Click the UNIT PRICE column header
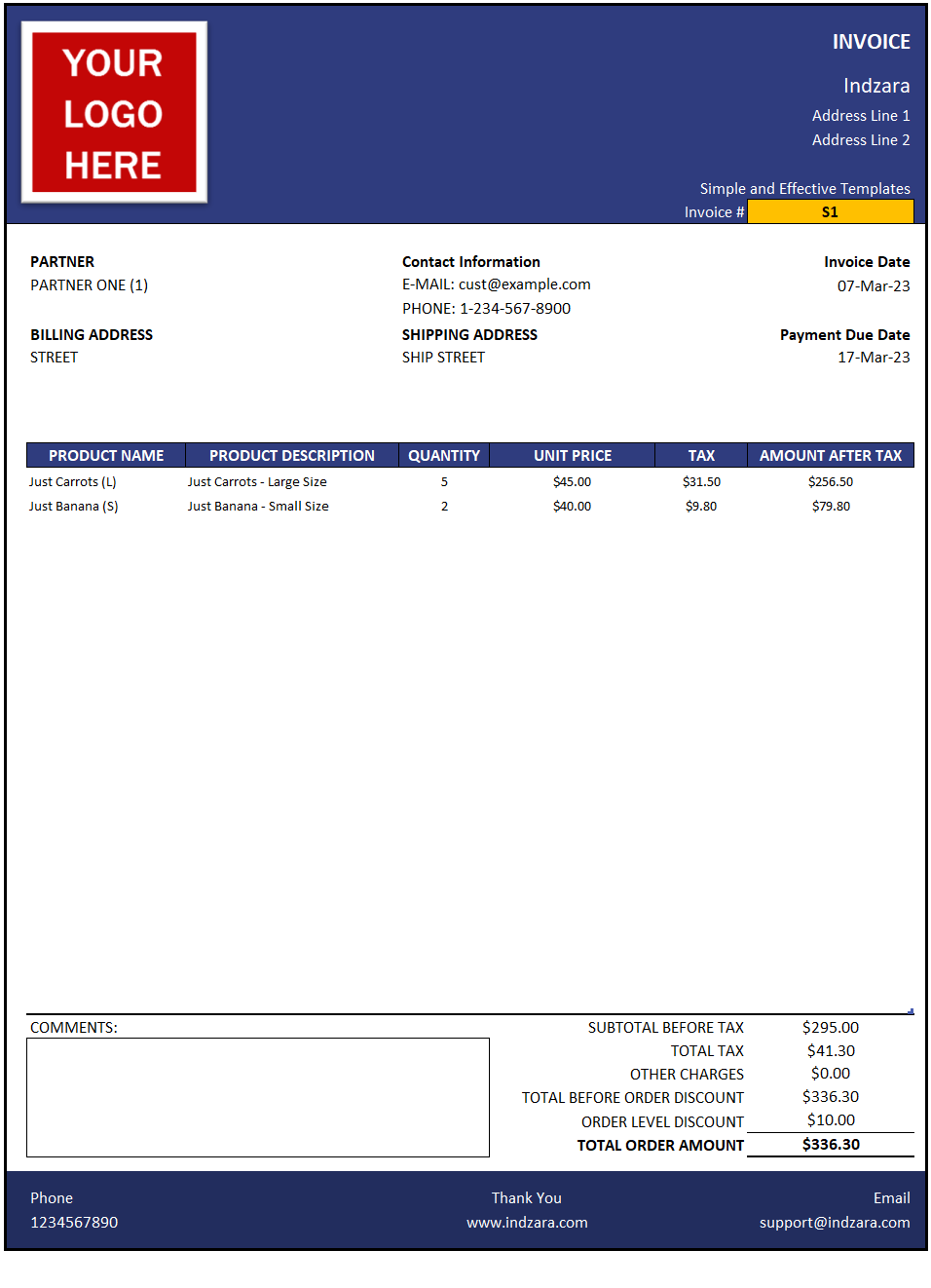Image resolution: width=931 pixels, height=1288 pixels. pyautogui.click(x=573, y=455)
